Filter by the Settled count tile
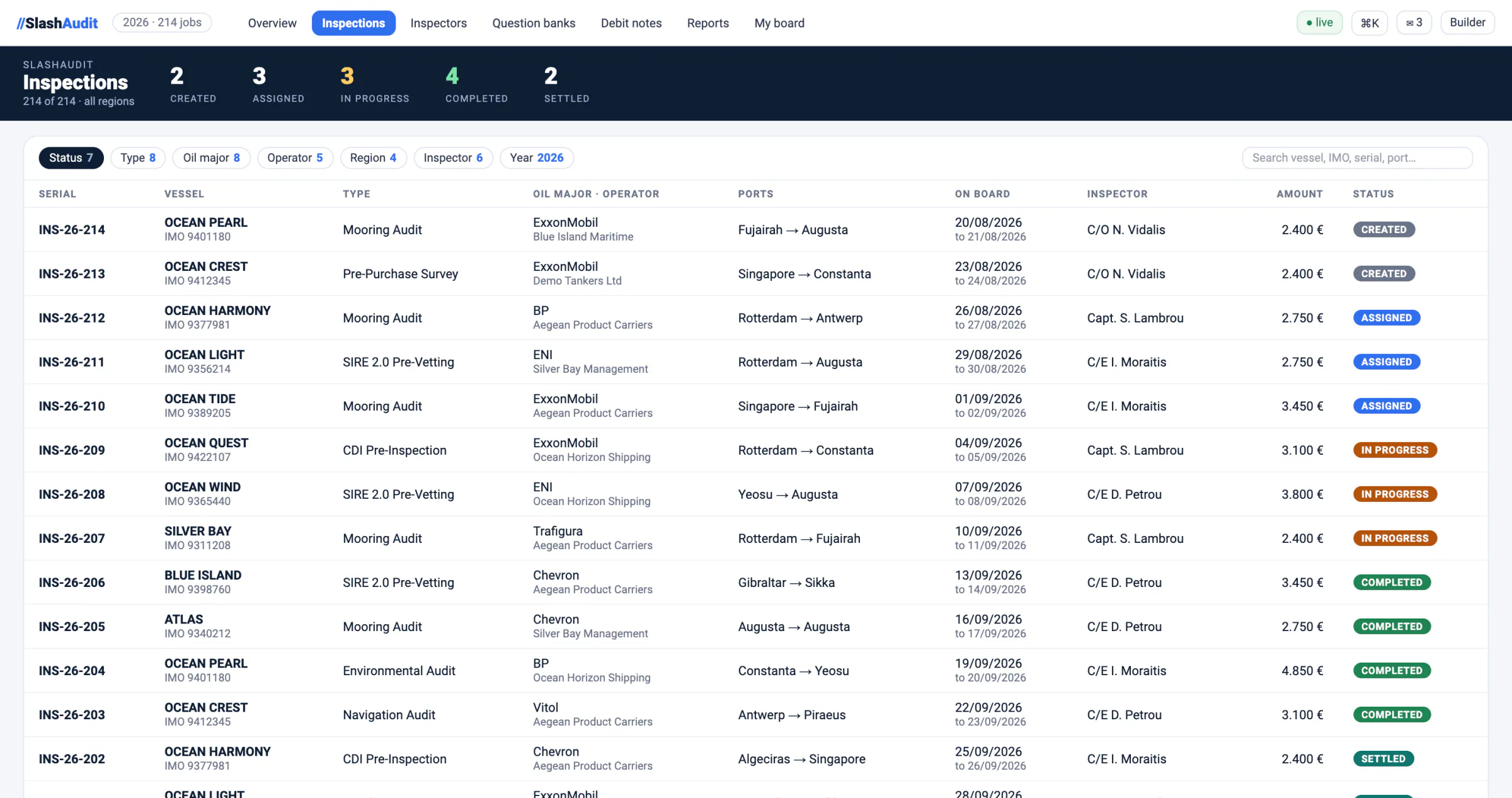The height and width of the screenshot is (798, 1512). click(x=566, y=84)
